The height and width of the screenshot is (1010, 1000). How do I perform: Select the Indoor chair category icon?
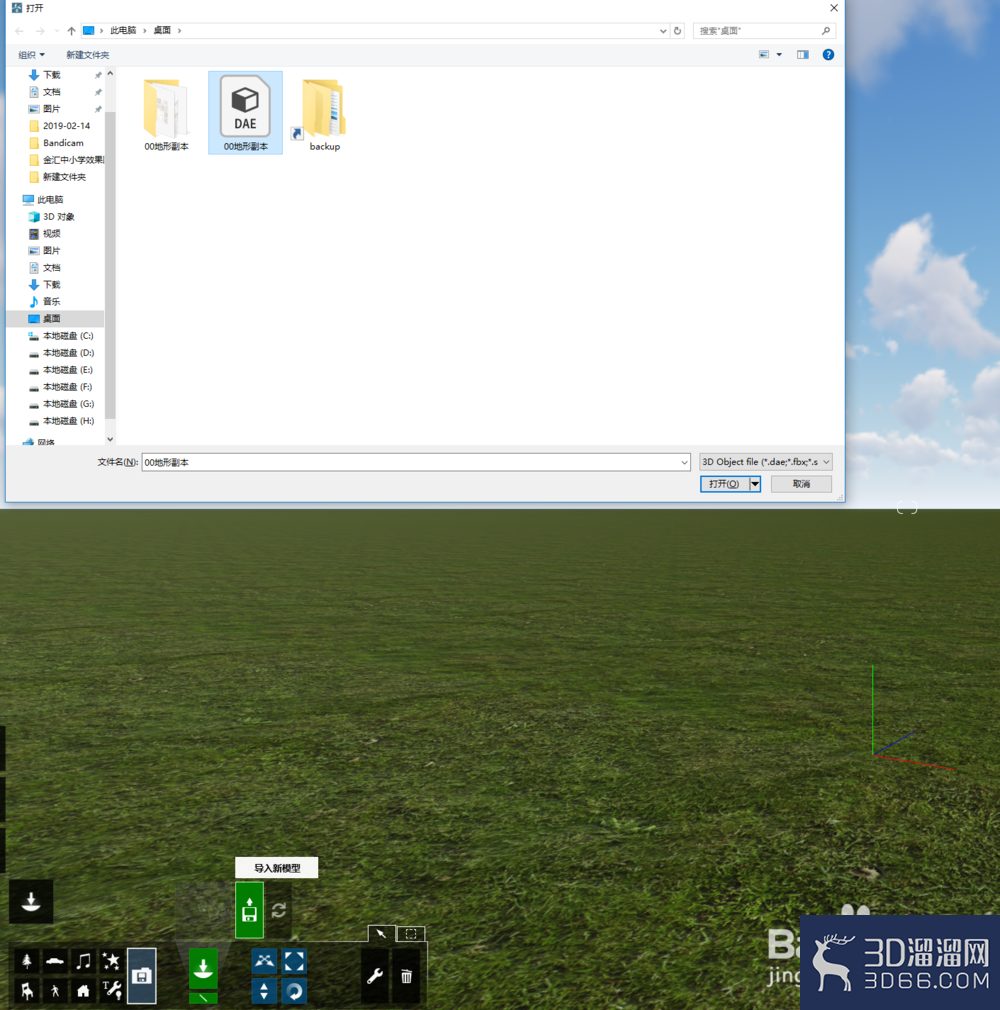pyautogui.click(x=27, y=990)
